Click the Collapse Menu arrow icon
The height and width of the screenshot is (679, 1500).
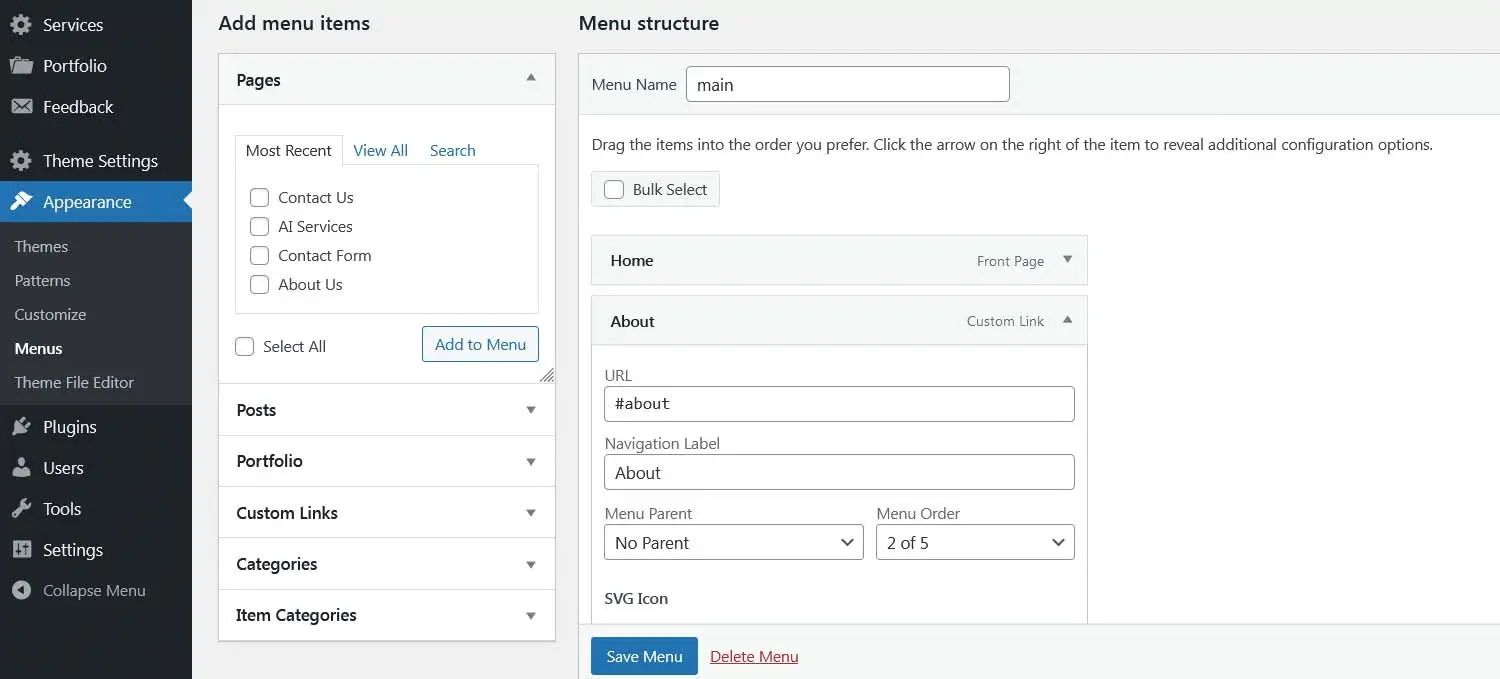[21, 591]
